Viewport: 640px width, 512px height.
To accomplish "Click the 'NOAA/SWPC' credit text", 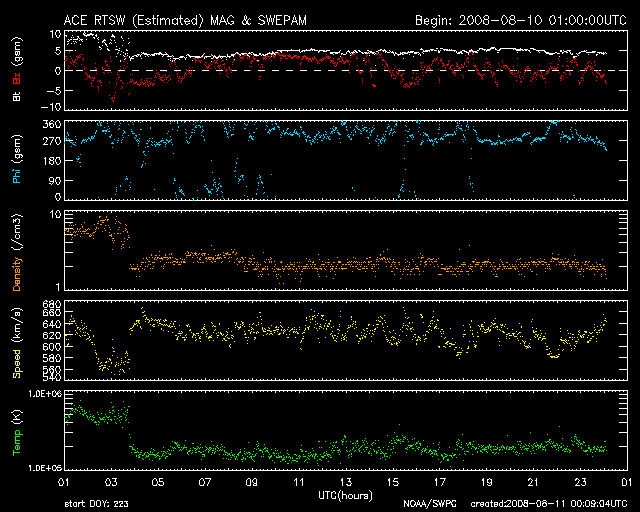I will [x=429, y=504].
